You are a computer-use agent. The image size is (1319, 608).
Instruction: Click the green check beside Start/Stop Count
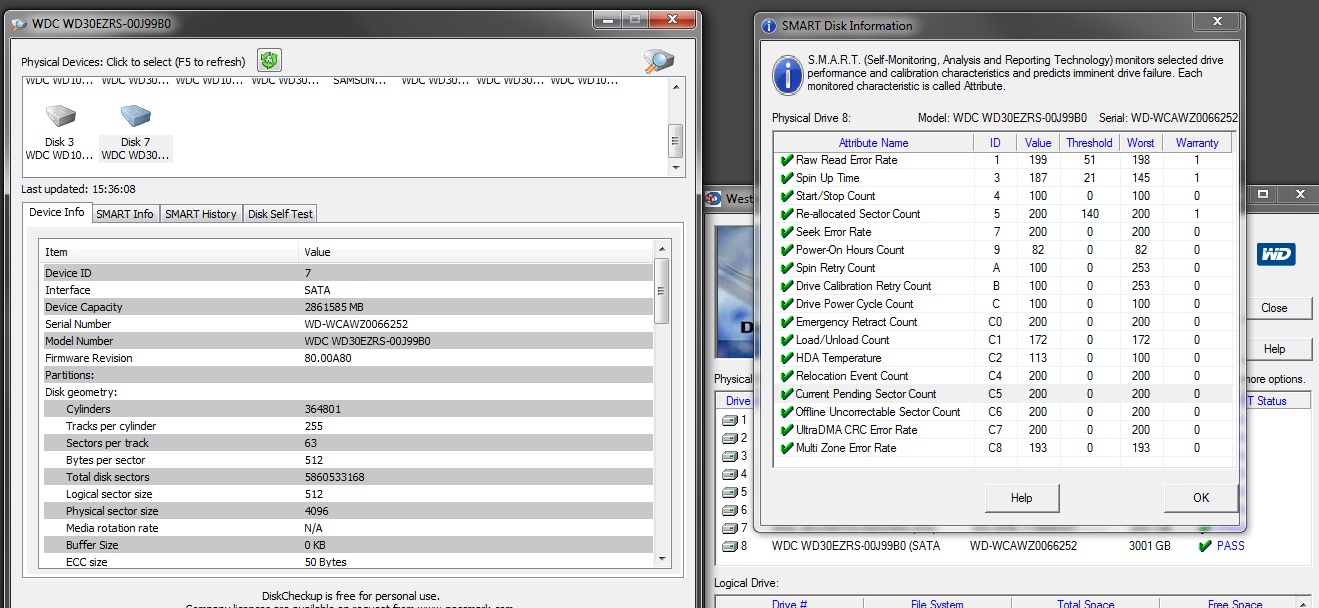click(787, 196)
